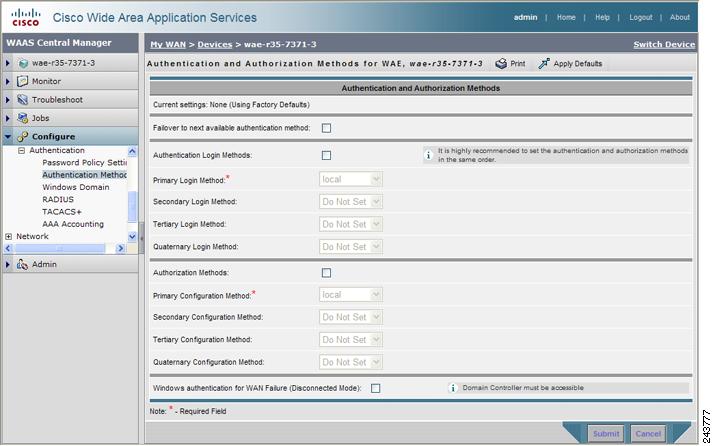Expand the Troubleshoot section arrow
The height and width of the screenshot is (446, 712).
coord(7,99)
